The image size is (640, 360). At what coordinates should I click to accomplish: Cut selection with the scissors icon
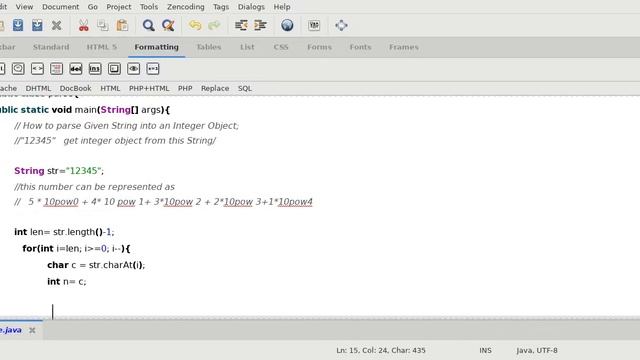pyautogui.click(x=84, y=25)
